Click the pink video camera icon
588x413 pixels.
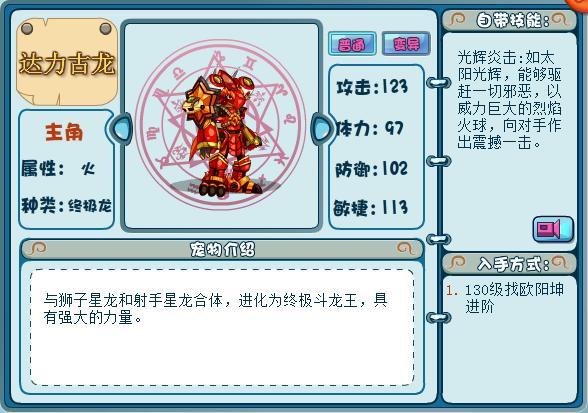click(553, 229)
